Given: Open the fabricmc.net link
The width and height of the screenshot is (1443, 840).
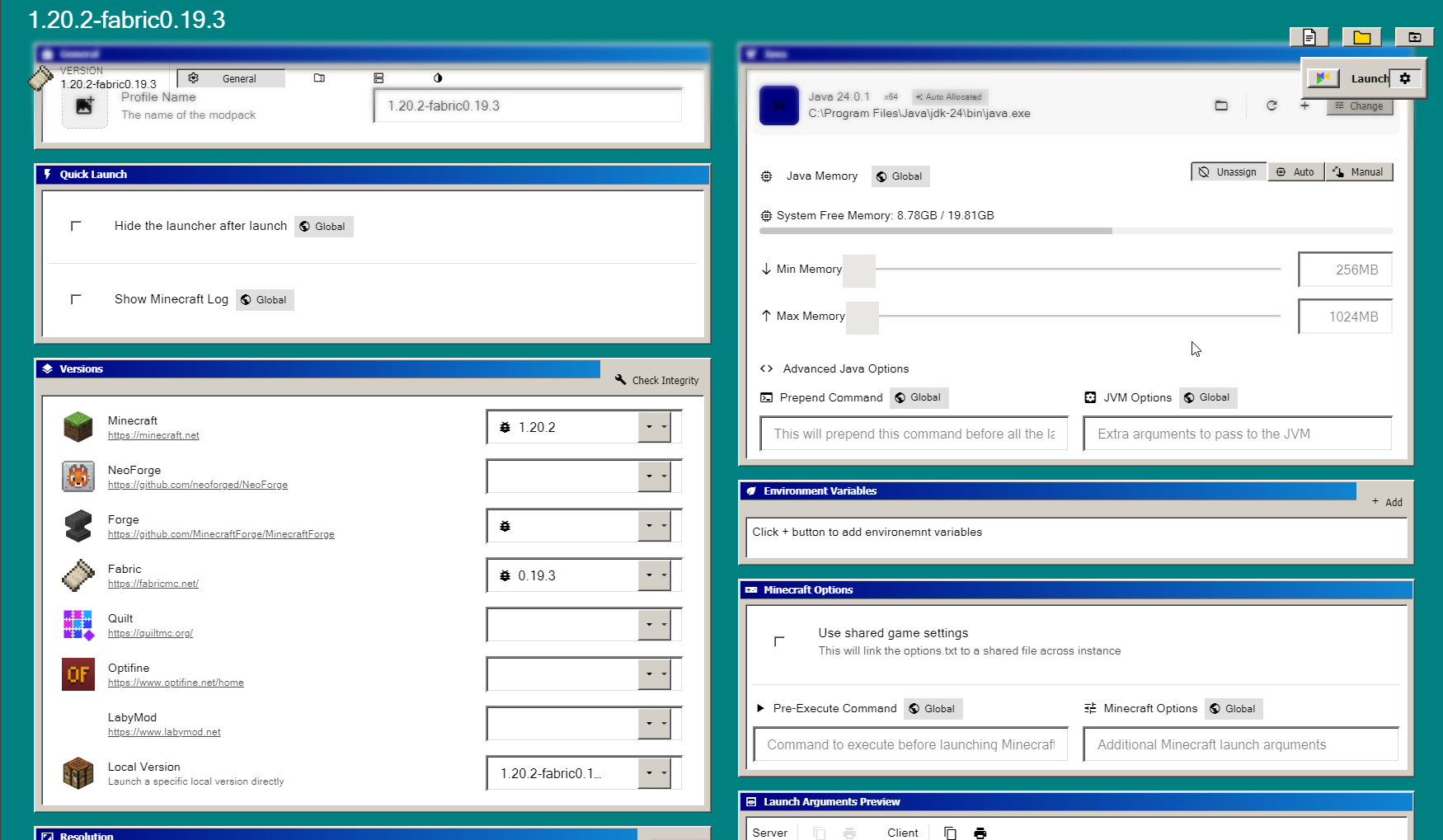Looking at the screenshot, I should point(153,584).
